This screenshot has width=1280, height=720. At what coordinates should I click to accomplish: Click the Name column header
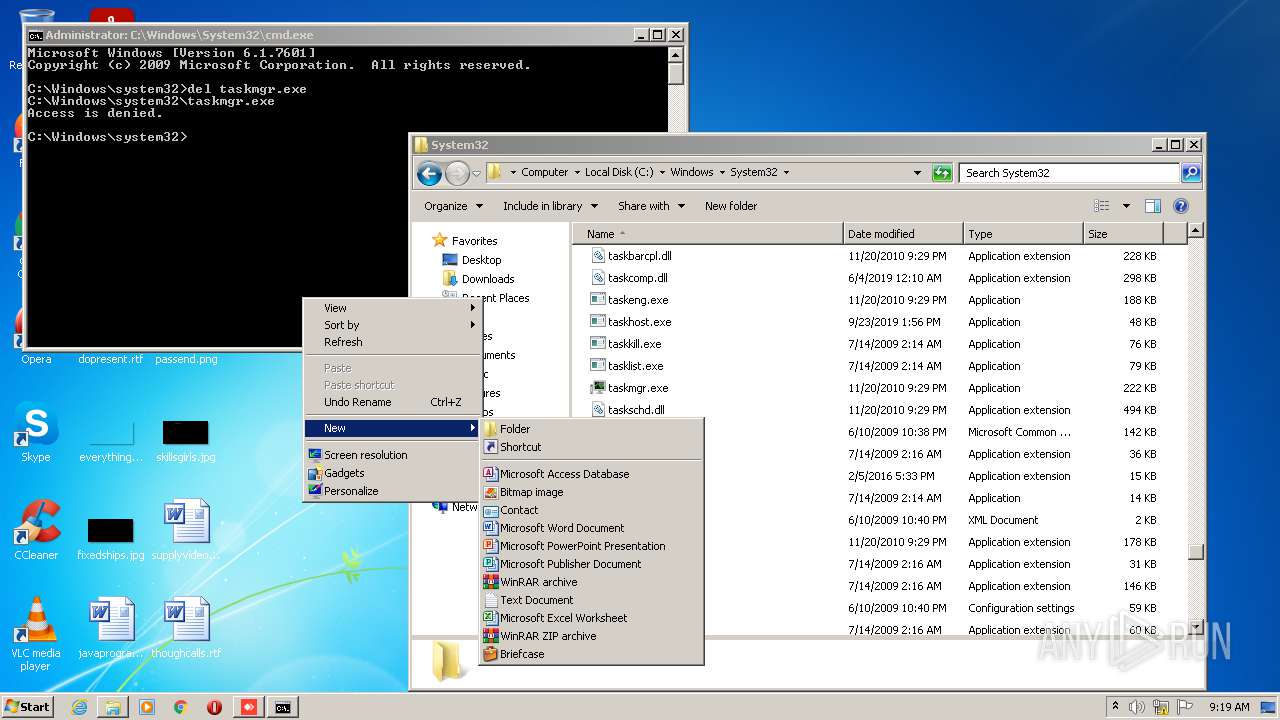pos(708,234)
